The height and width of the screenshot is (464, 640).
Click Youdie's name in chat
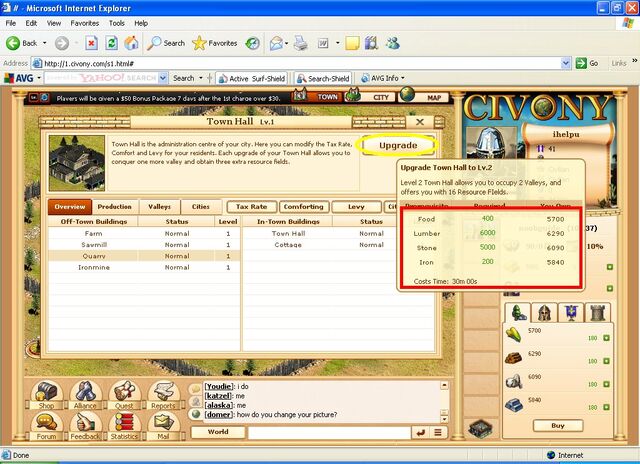pos(219,386)
